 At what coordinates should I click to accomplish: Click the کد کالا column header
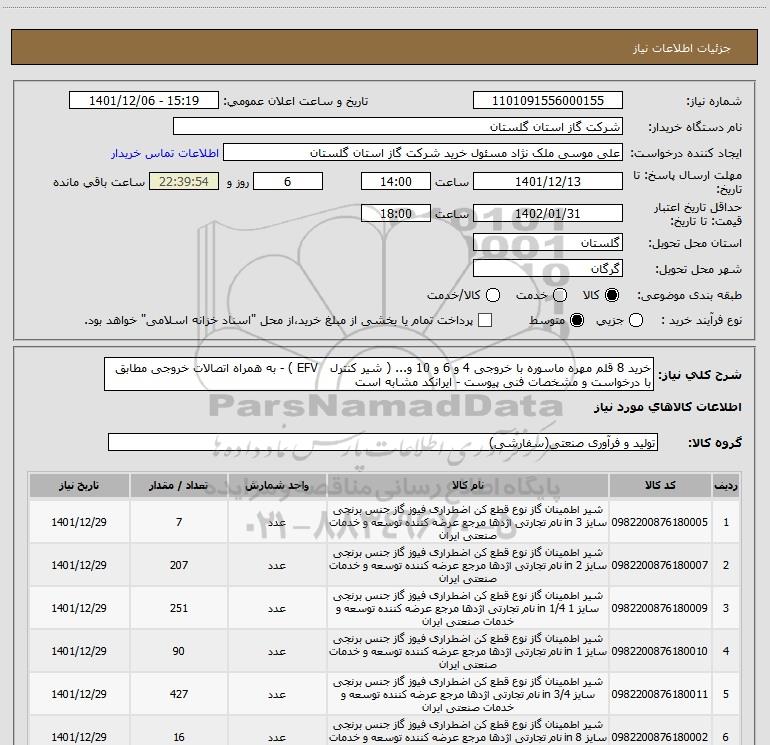point(660,485)
